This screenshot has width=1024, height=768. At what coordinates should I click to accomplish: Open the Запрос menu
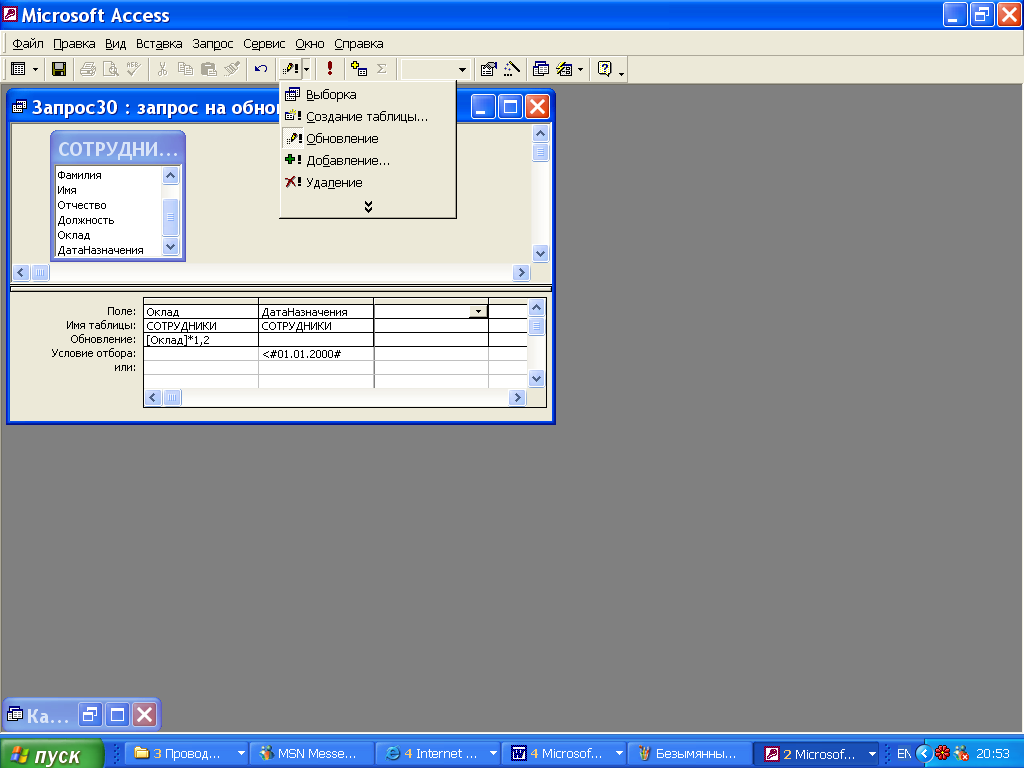pos(212,44)
